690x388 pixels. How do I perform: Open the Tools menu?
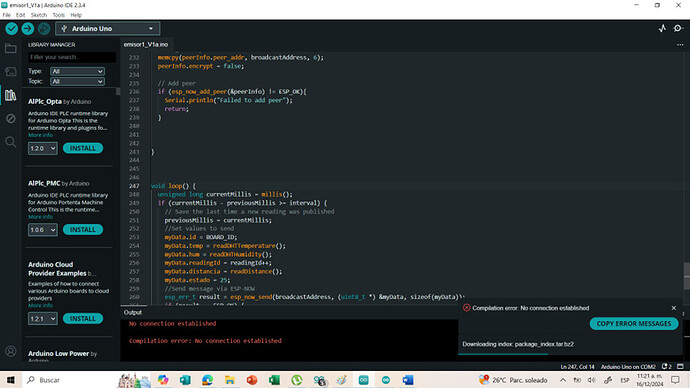[x=59, y=15]
